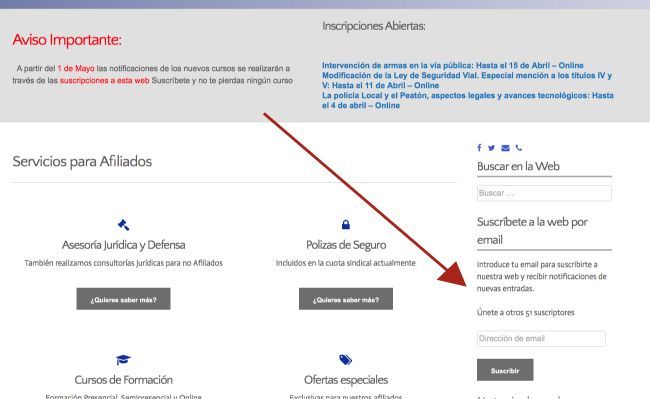Click the Únete a otros 51 suscriptores text

(526, 312)
